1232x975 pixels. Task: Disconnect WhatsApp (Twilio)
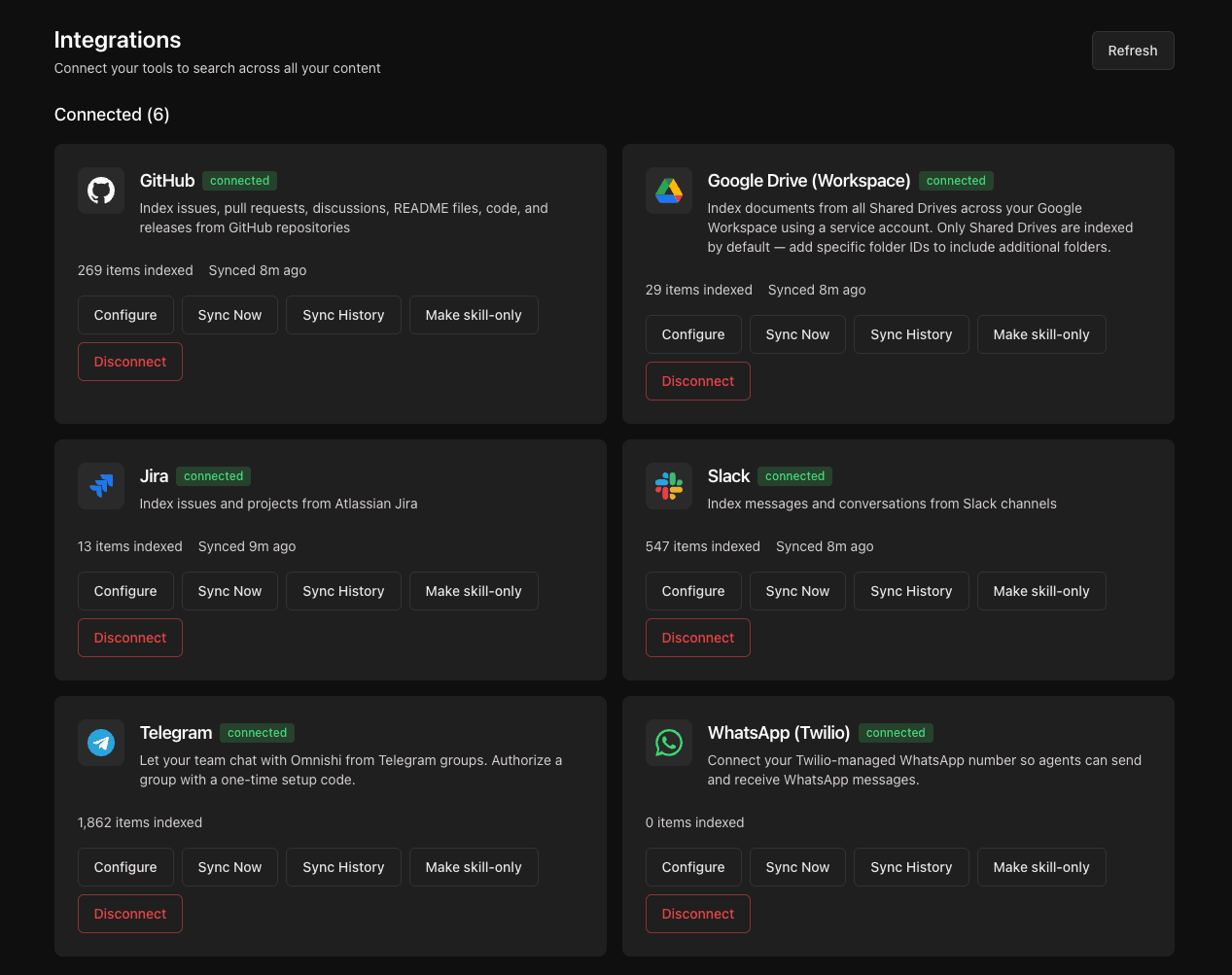pyautogui.click(x=698, y=914)
